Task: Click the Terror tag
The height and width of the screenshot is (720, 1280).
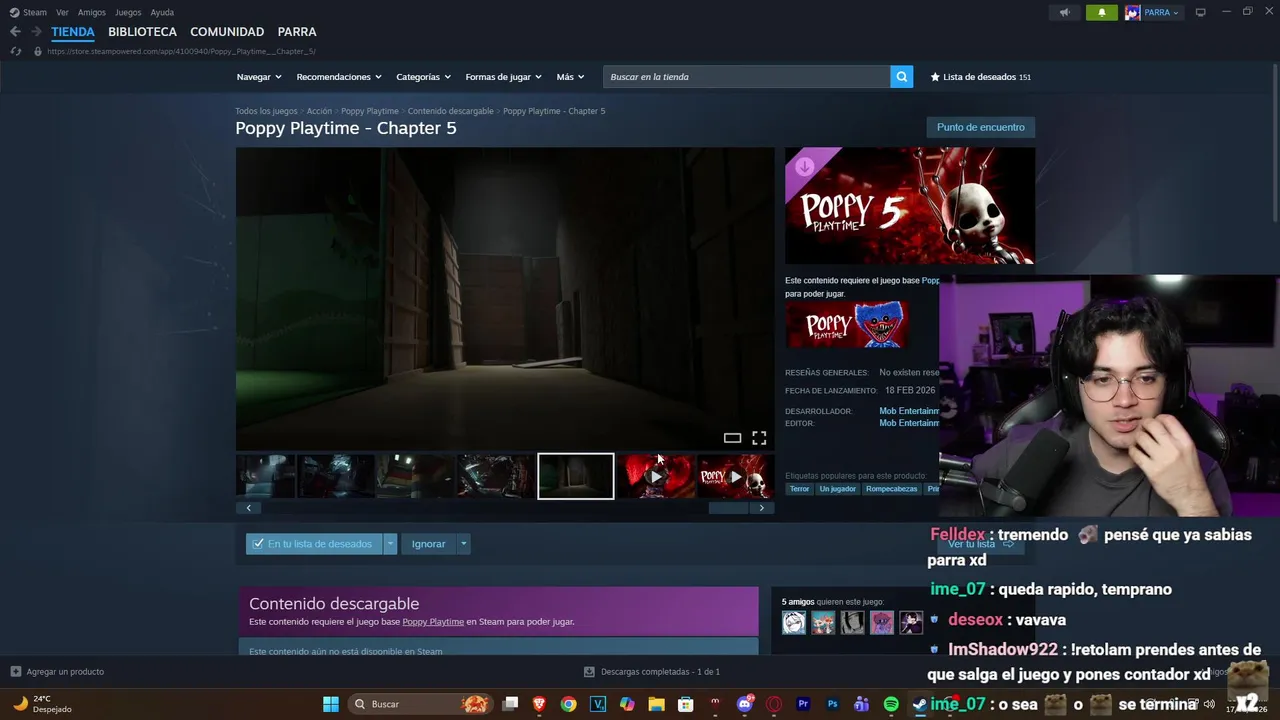Action: 799,489
